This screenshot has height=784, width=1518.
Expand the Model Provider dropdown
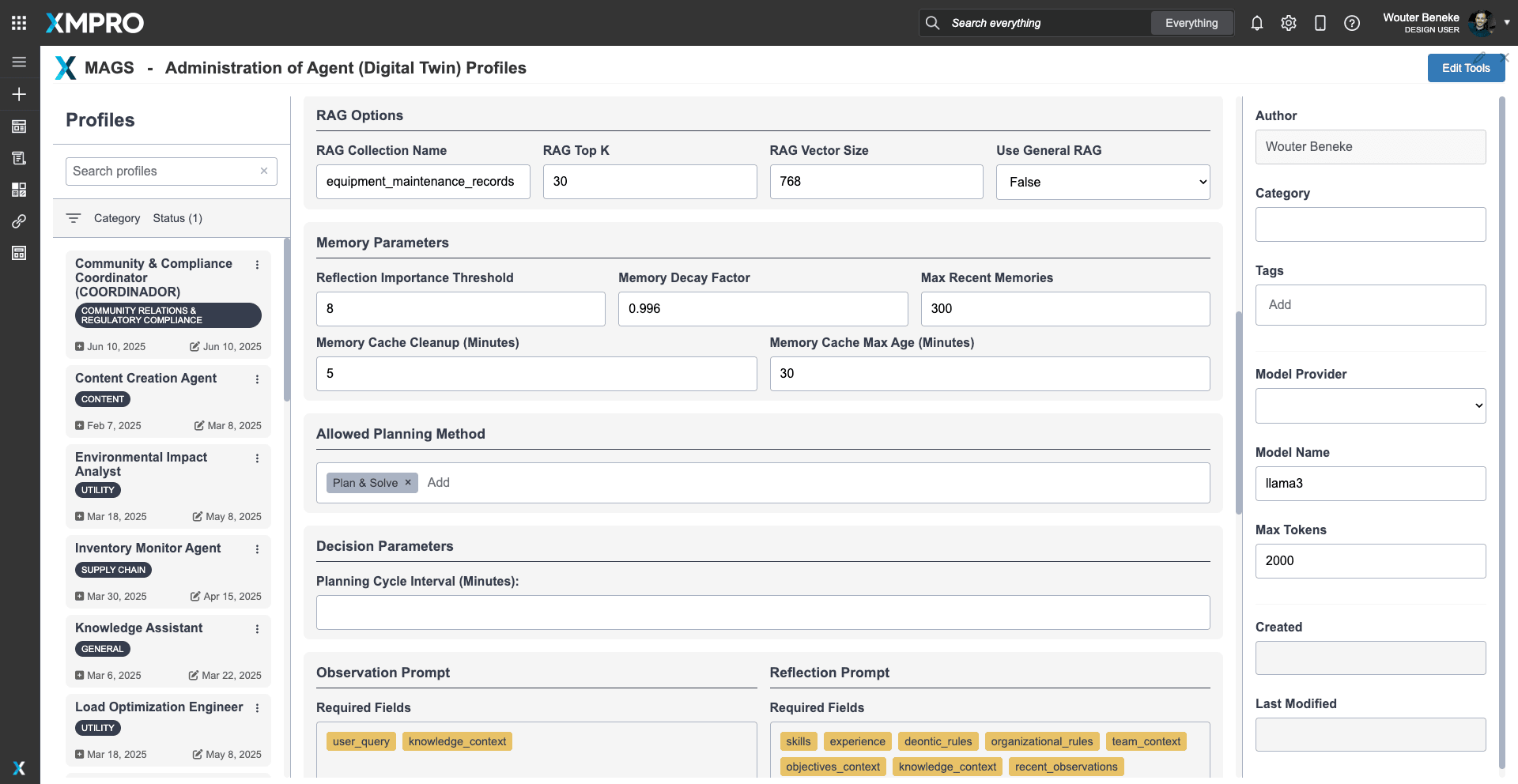coord(1370,405)
